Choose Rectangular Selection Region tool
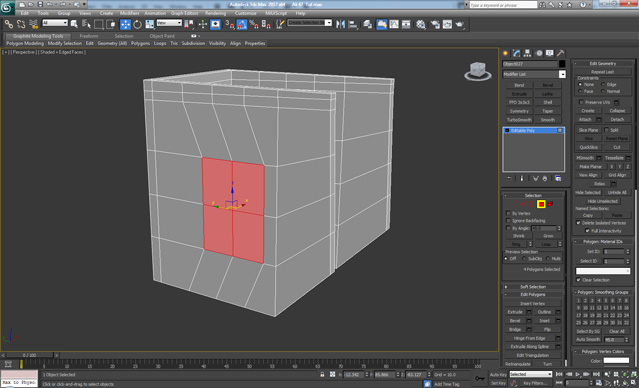This screenshot has height=388, width=639. 99,24
